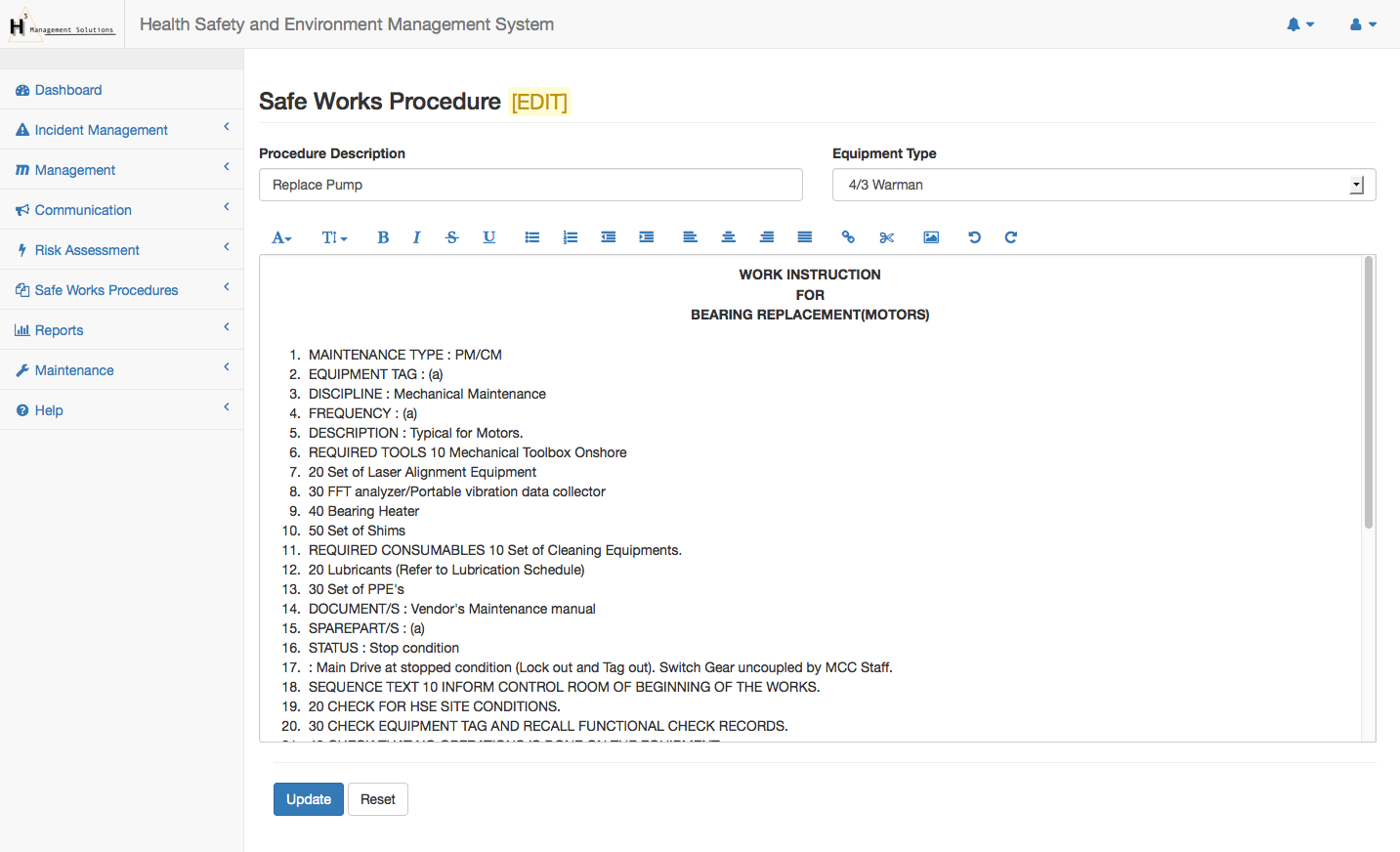Open Safe Works Procedures sidebar menu
This screenshot has width=1400, height=852.
(x=106, y=290)
